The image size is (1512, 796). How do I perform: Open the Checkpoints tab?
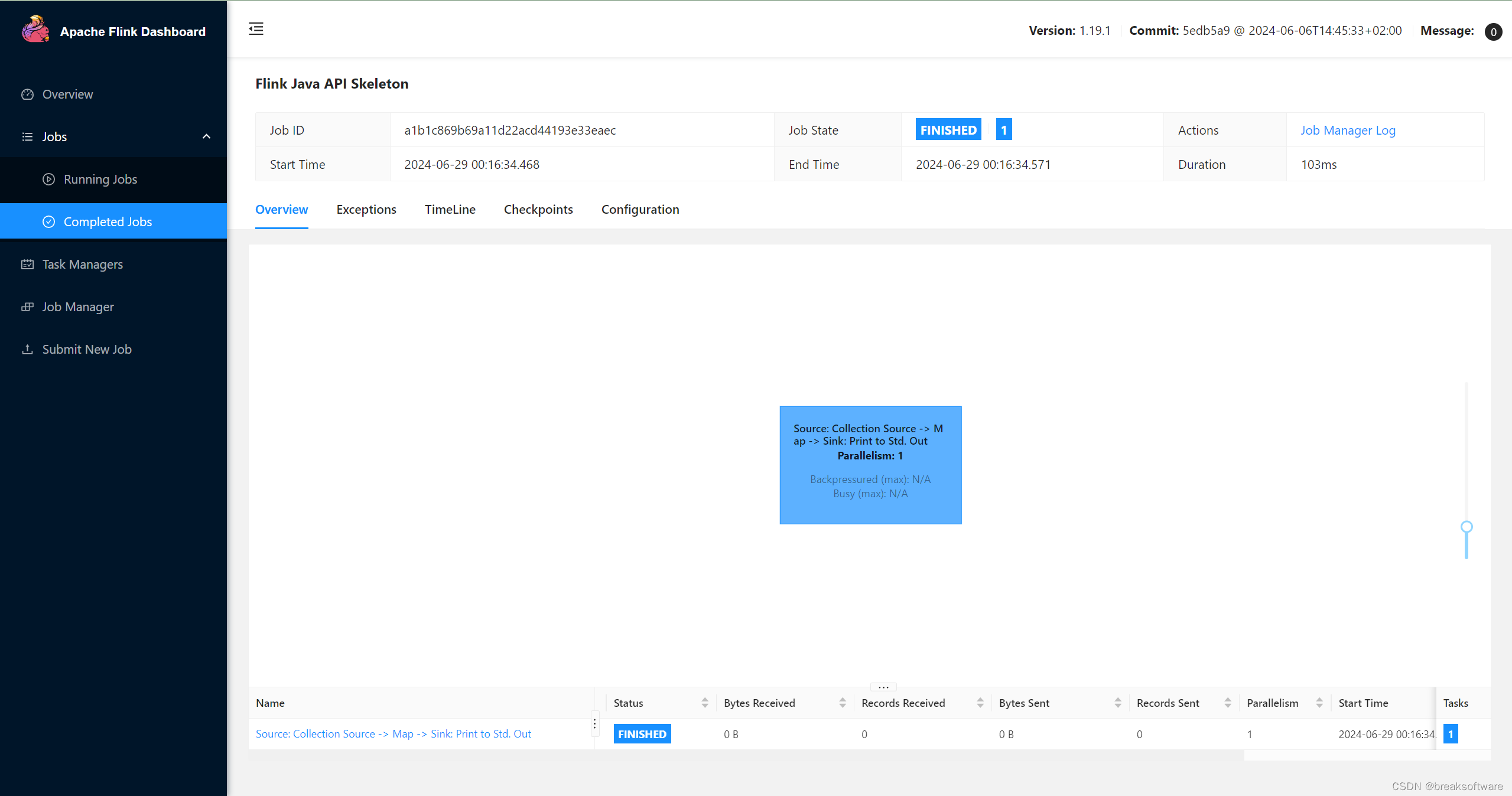click(x=538, y=209)
